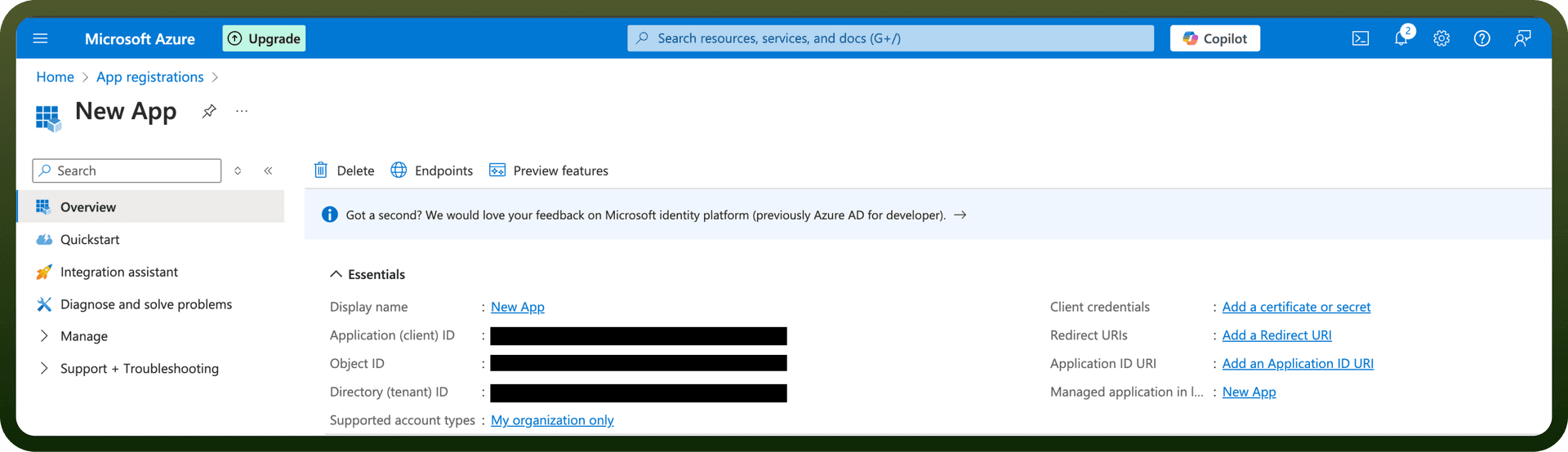Image resolution: width=1568 pixels, height=452 pixels.
Task: Click the Supported account types label
Action: click(x=403, y=420)
